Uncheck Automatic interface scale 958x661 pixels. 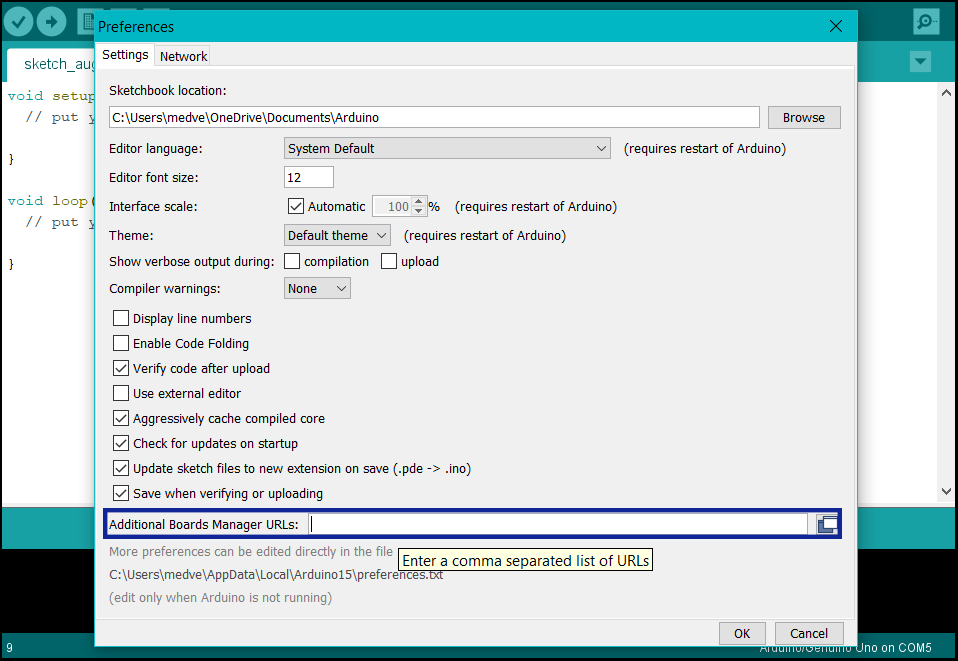[295, 207]
